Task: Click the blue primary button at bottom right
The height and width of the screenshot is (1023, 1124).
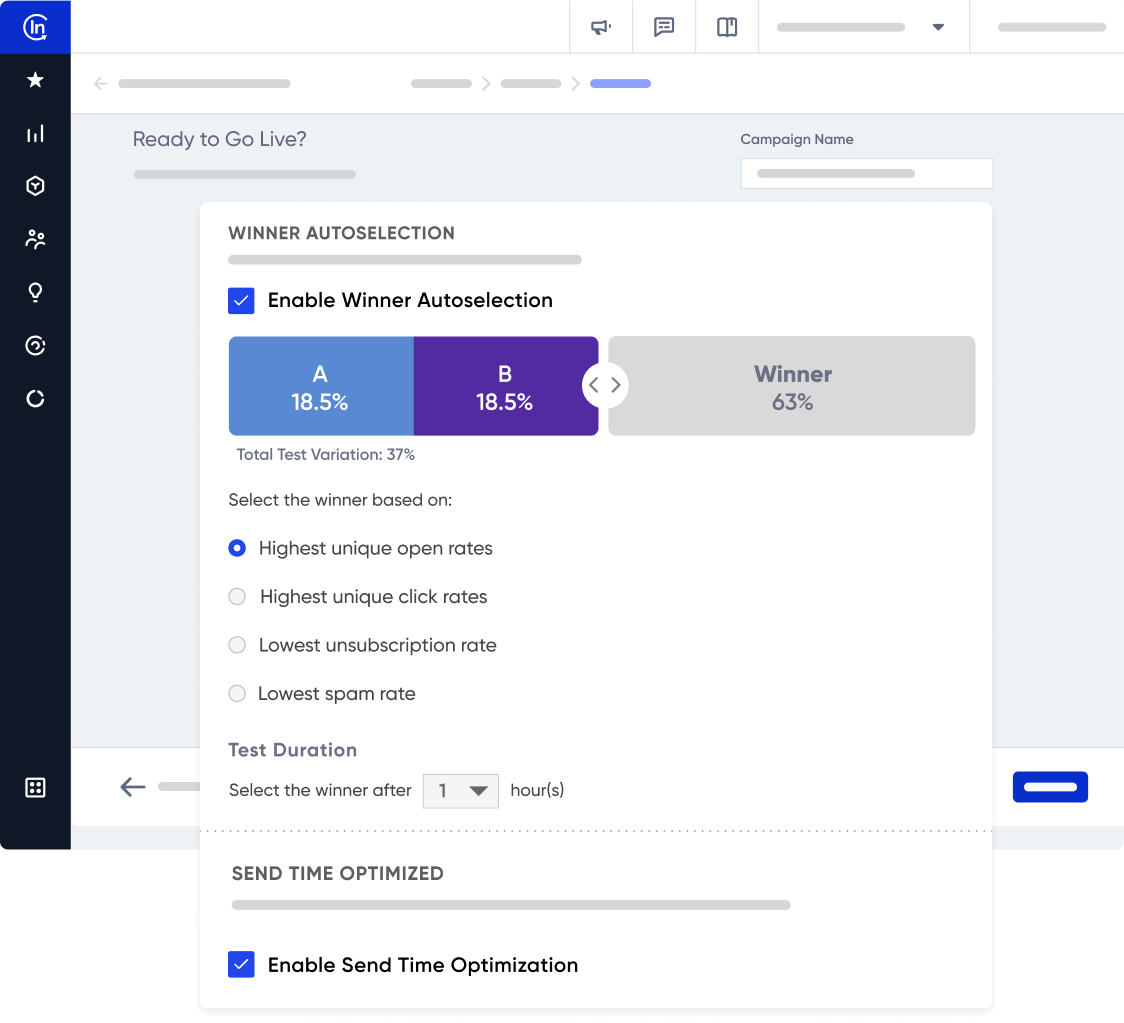Action: click(x=1050, y=787)
